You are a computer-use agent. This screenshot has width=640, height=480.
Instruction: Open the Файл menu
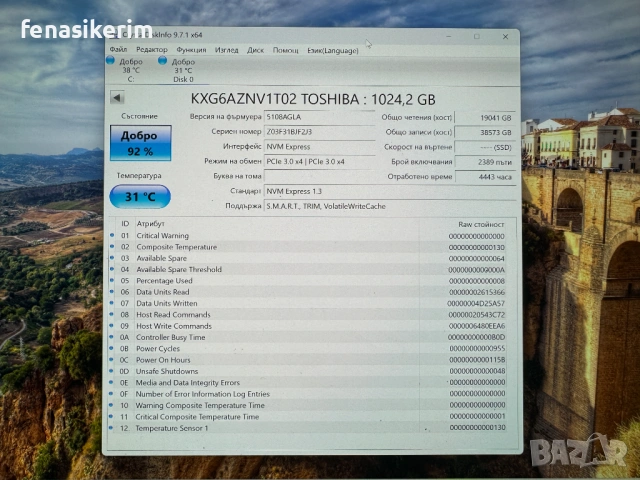[x=118, y=49]
